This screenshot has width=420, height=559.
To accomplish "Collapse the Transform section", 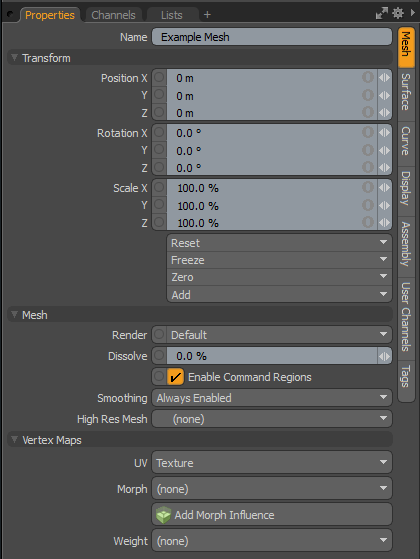I will pyautogui.click(x=14, y=57).
